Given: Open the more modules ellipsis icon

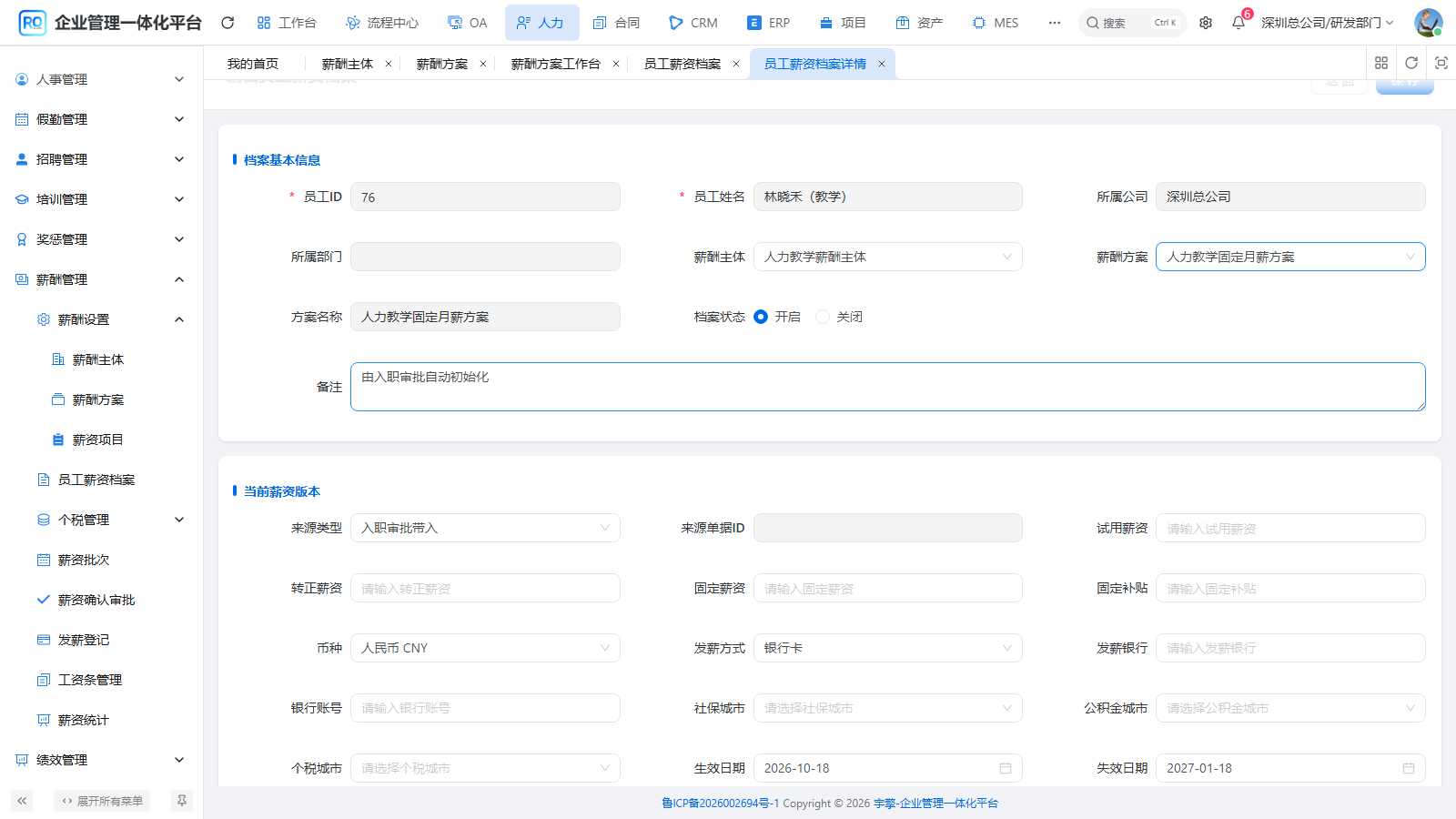Looking at the screenshot, I should (x=1054, y=23).
